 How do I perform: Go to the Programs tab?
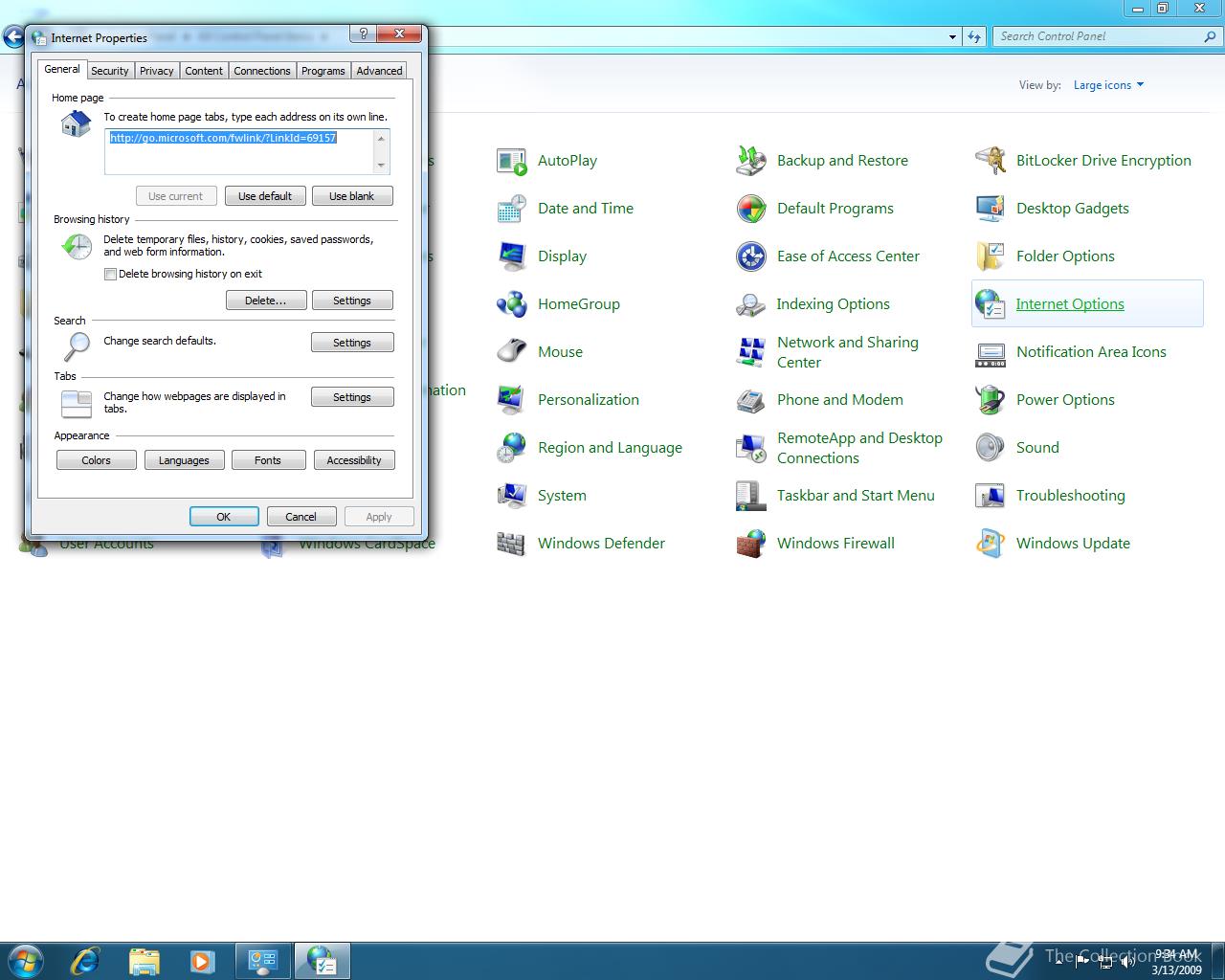(x=323, y=71)
